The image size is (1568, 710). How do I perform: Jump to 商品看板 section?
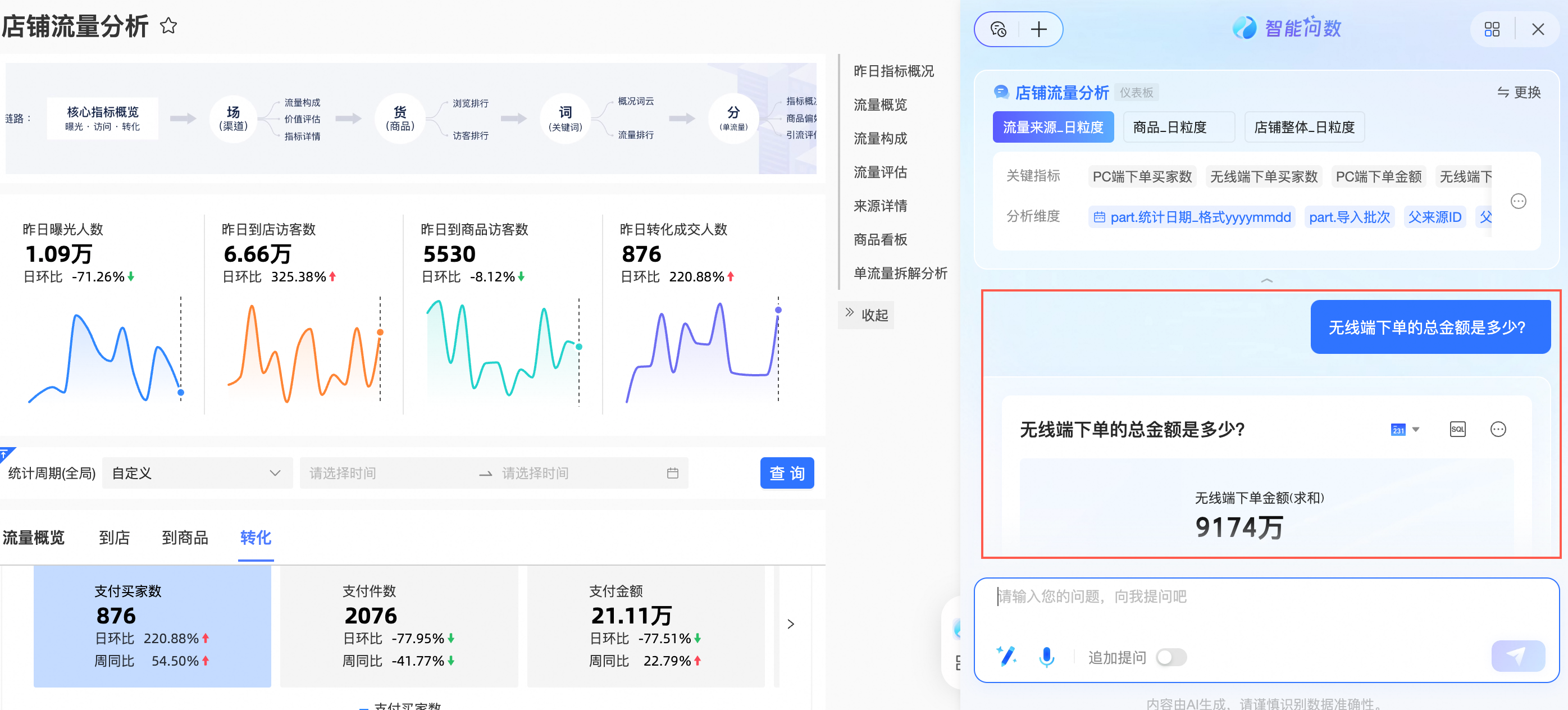[x=880, y=239]
